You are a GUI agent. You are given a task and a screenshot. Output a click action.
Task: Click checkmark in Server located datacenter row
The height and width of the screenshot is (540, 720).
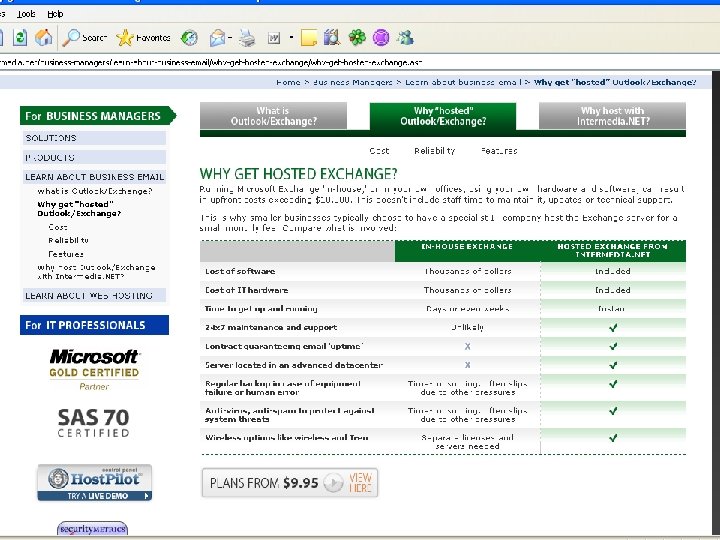point(613,365)
